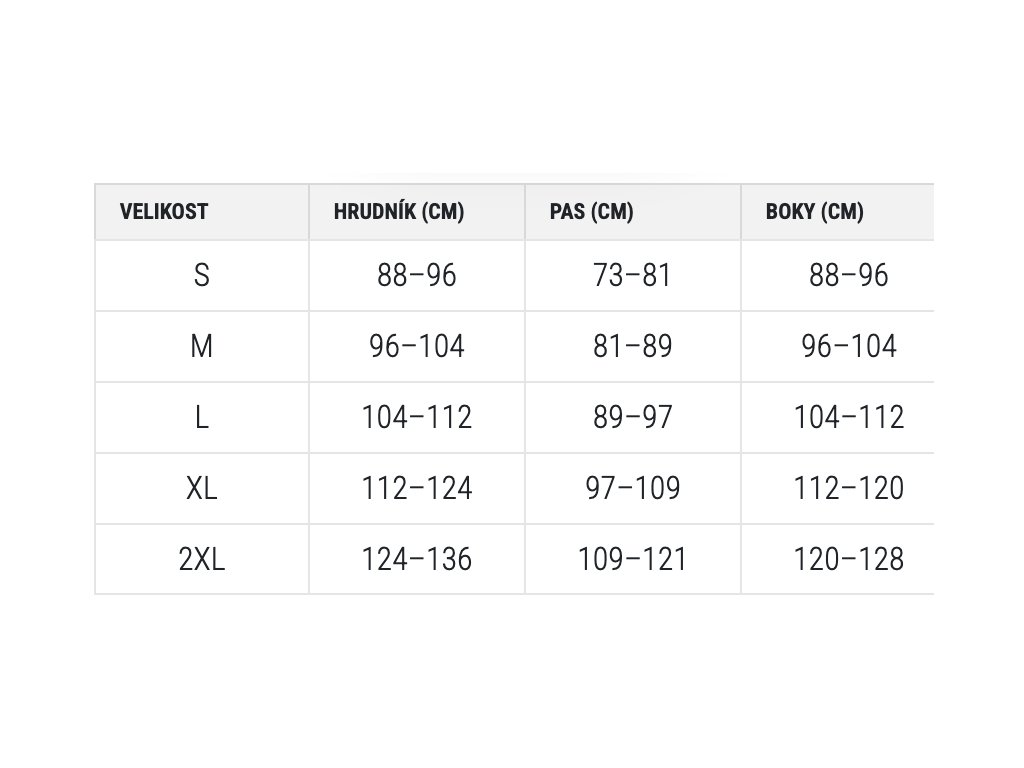Screen dimensions: 1024x768
Task: Click the 97–109 waist value
Action: coord(632,488)
